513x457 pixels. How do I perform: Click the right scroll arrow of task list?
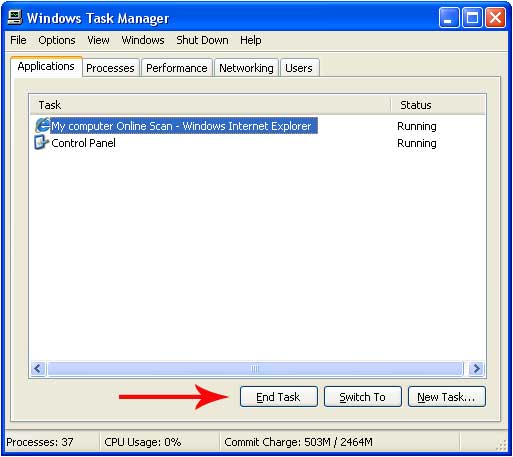477,369
